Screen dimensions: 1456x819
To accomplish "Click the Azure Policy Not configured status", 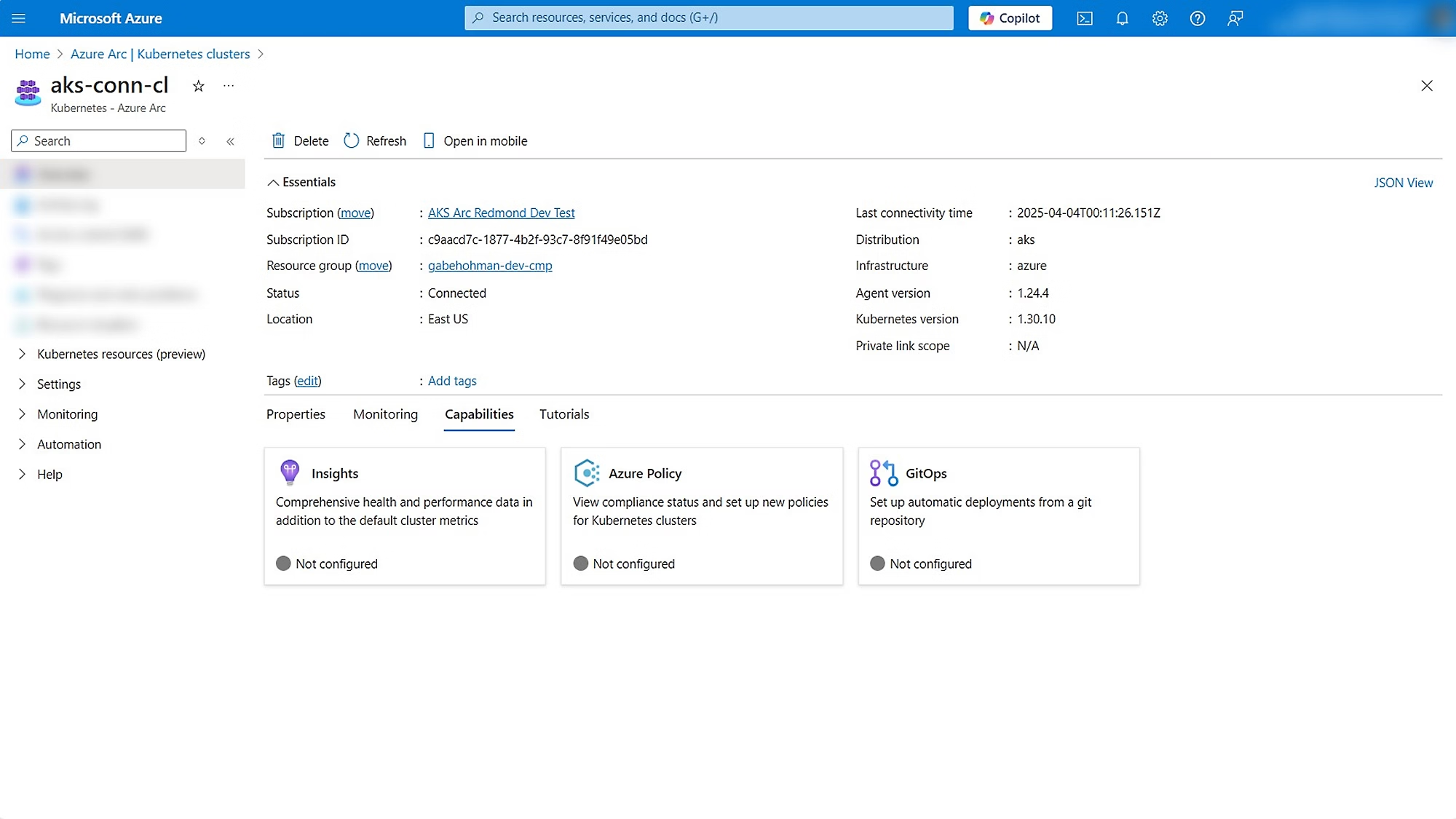I will (624, 563).
